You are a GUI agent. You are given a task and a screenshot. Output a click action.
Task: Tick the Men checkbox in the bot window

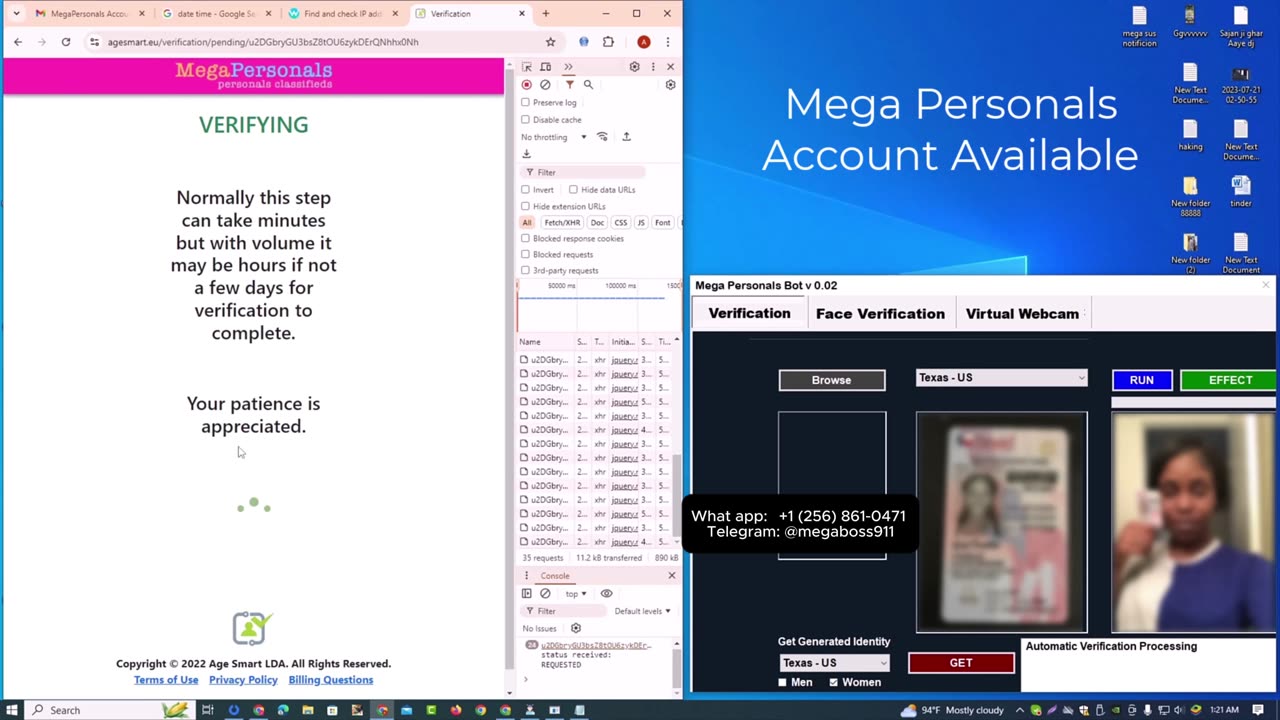pos(783,682)
